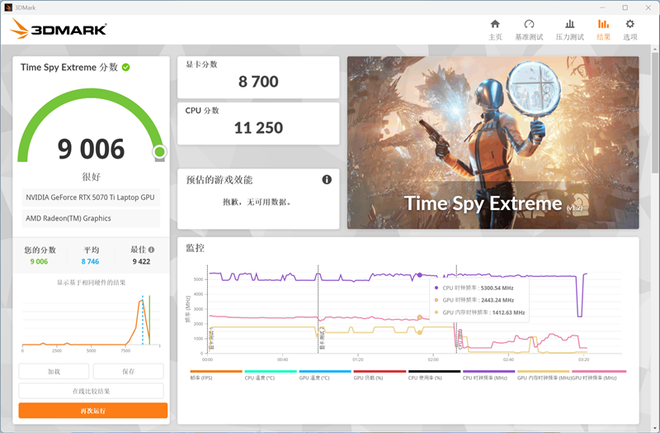Screen dimensions: 660x433
Task: Open the Home (主页) section
Action: click(x=495, y=29)
